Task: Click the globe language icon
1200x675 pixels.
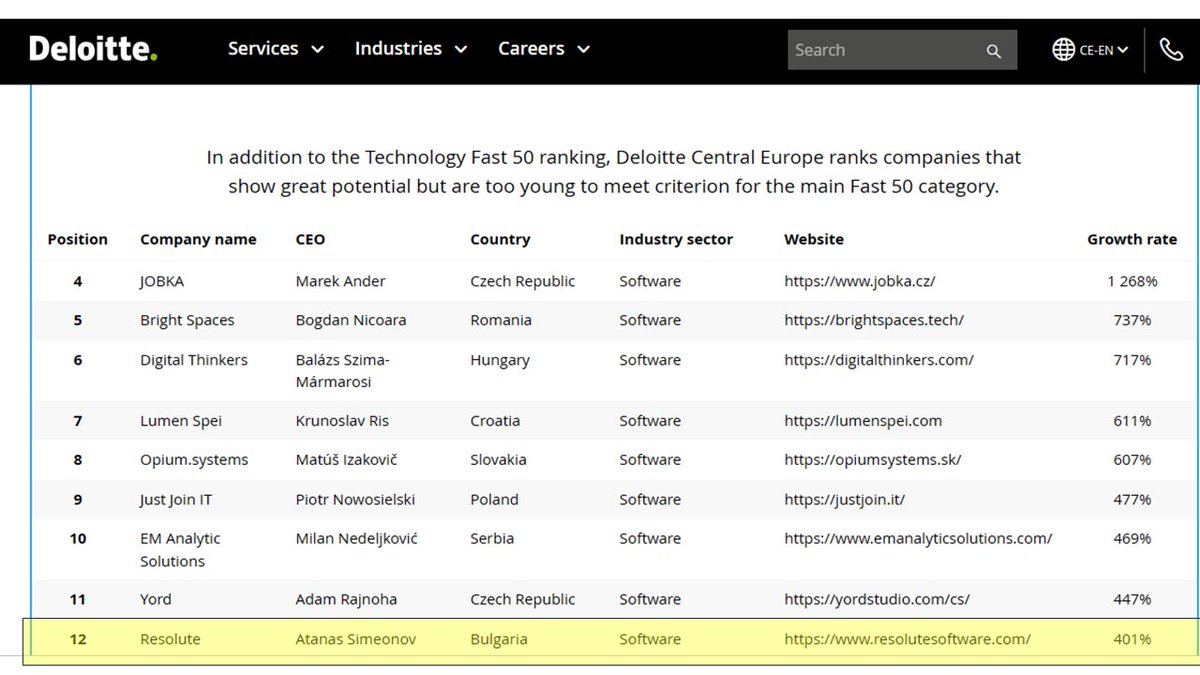Action: click(1063, 49)
